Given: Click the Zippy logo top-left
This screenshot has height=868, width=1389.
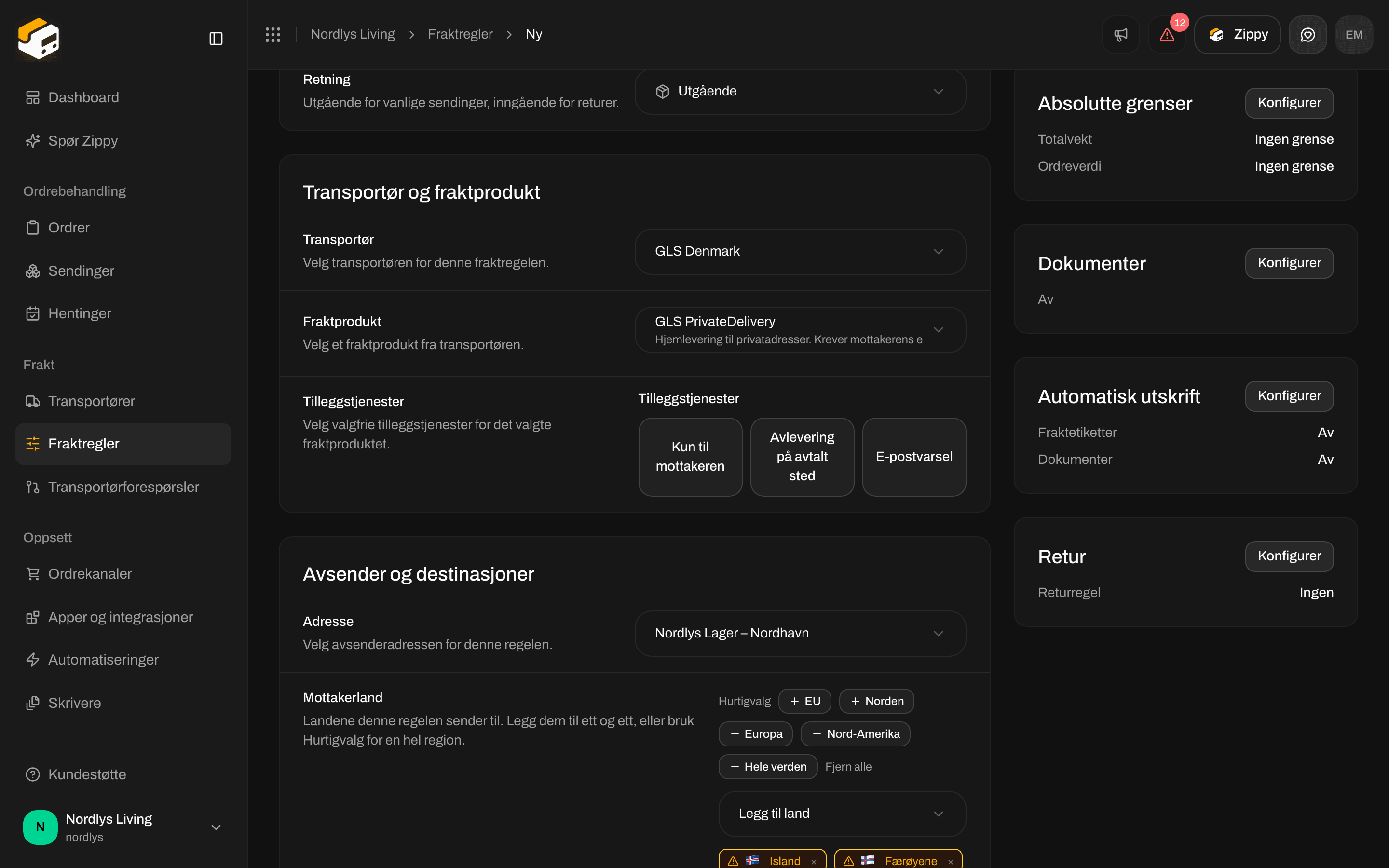Looking at the screenshot, I should coord(39,39).
